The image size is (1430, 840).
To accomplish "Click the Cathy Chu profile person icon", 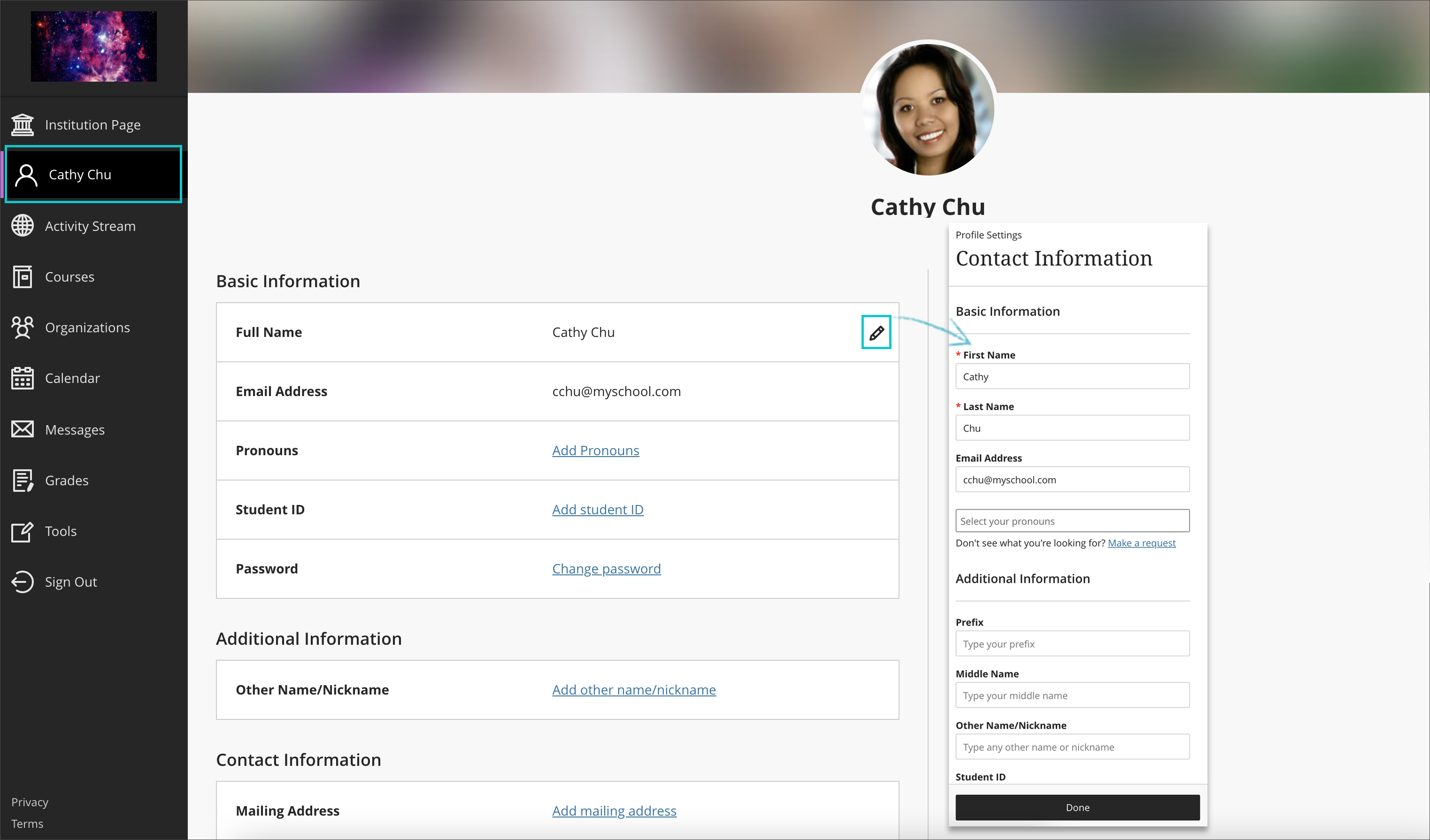I will [x=26, y=175].
